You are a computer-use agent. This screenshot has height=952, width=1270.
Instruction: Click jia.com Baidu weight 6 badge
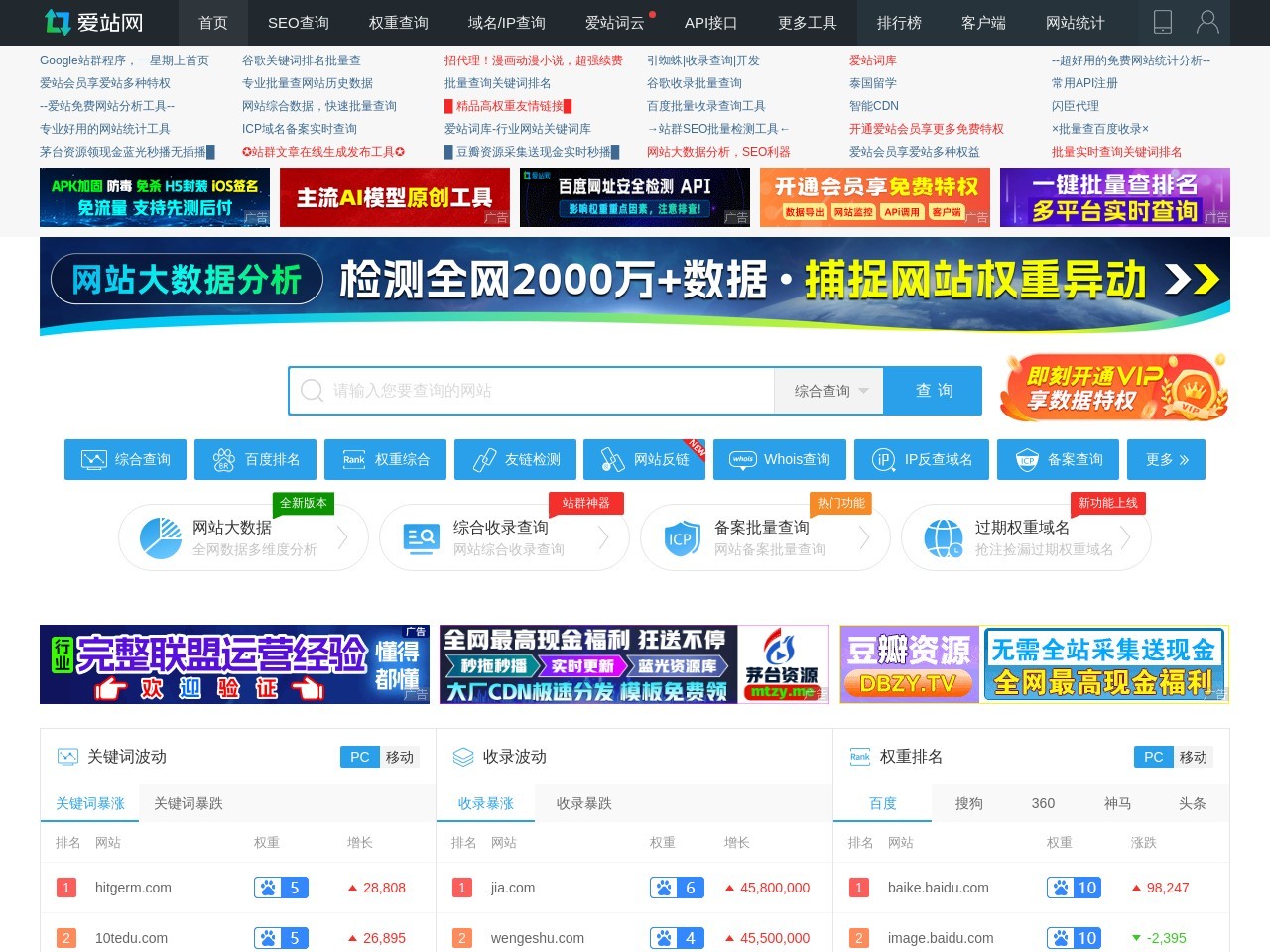[677, 888]
